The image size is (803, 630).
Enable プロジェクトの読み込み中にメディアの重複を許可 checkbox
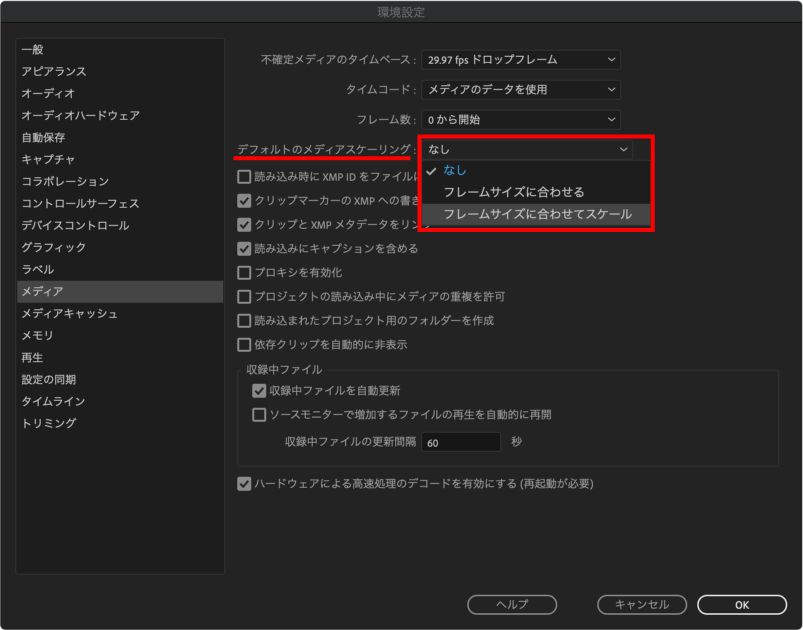pyautogui.click(x=244, y=297)
